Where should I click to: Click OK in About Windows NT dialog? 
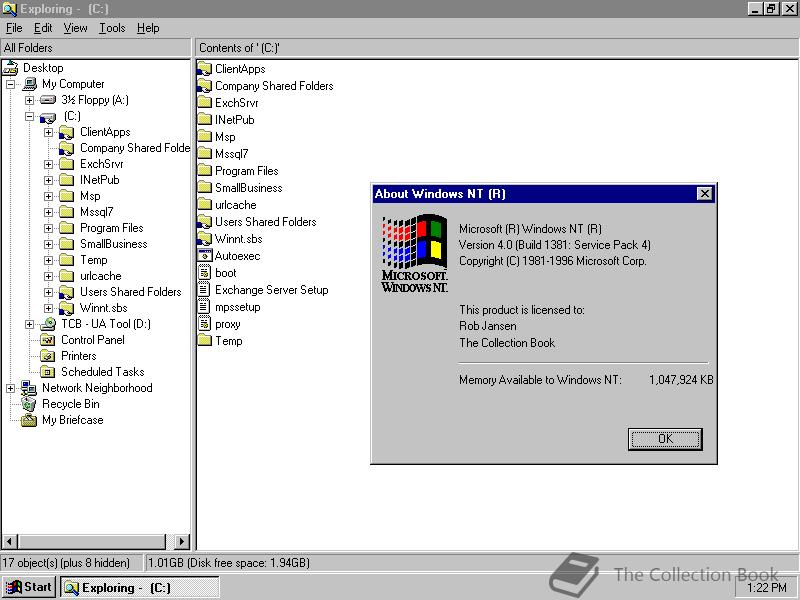pos(665,439)
